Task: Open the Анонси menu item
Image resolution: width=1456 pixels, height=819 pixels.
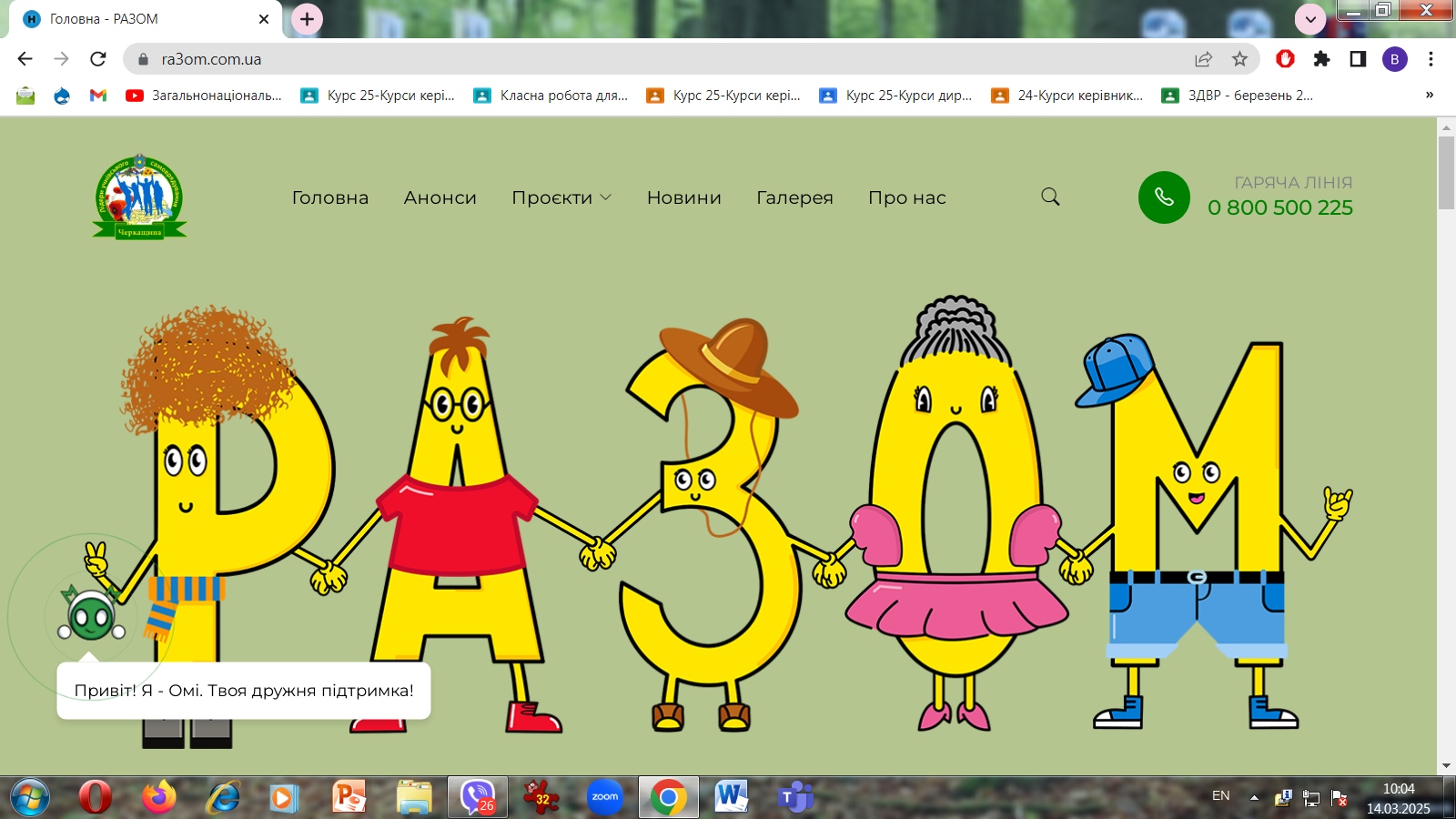Action: tap(440, 197)
